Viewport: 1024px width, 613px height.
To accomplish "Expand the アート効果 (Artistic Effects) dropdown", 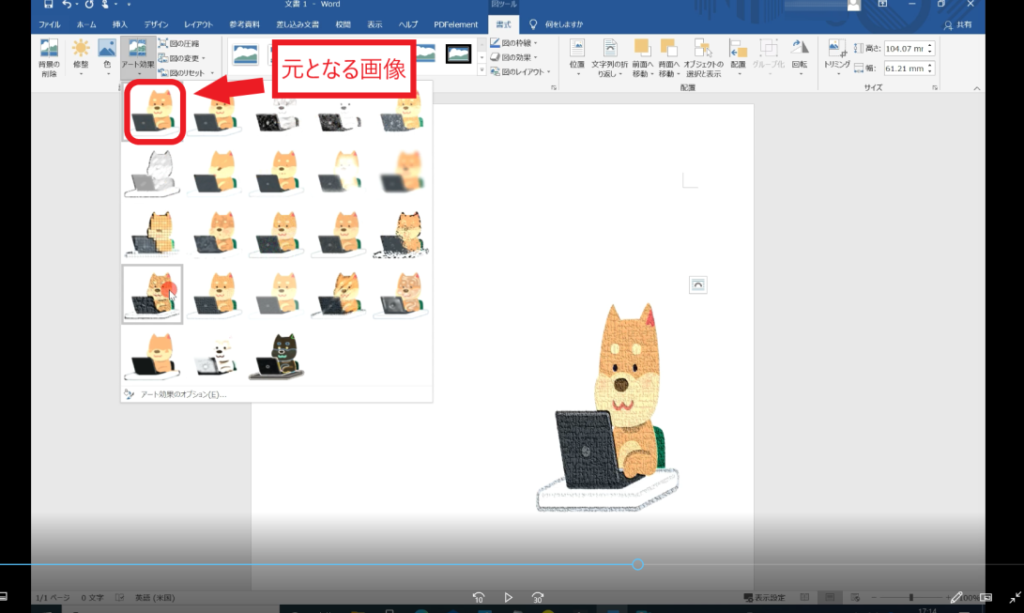I will pos(136,58).
